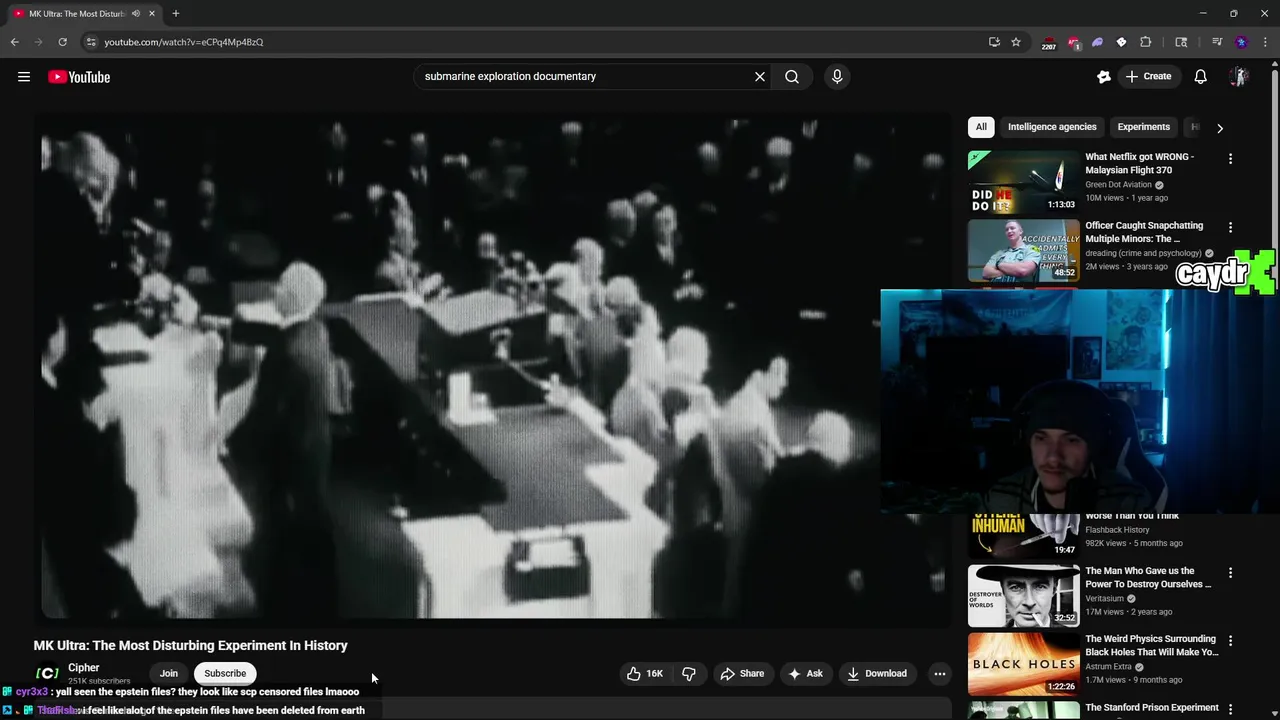Open site information icon in address bar
Viewport: 1280px width, 720px height.
(91, 42)
